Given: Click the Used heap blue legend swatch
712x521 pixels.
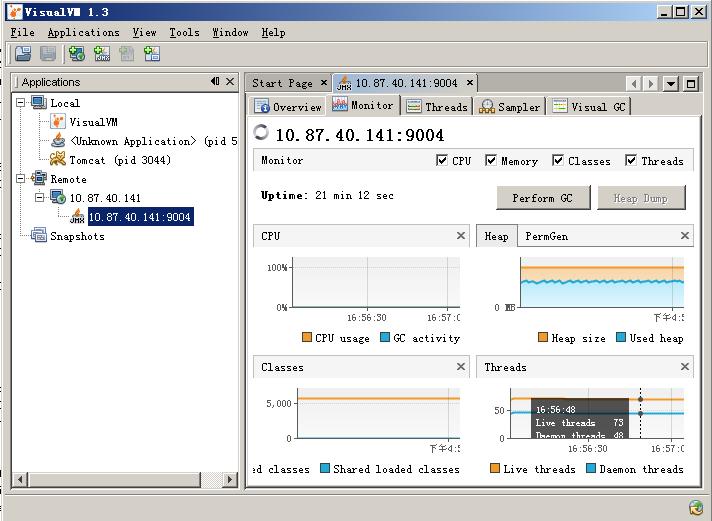Looking at the screenshot, I should (x=621, y=337).
